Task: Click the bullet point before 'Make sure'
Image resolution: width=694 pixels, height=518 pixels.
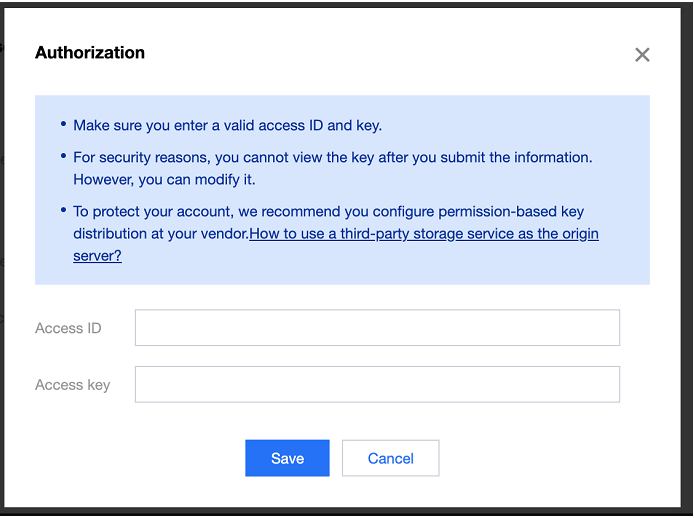Action: click(x=60, y=126)
